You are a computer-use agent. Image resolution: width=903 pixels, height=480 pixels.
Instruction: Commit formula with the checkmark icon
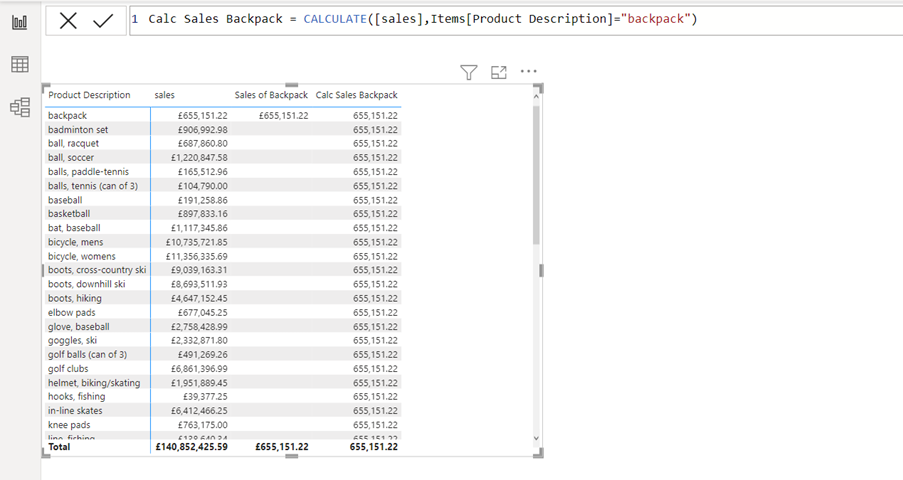103,21
